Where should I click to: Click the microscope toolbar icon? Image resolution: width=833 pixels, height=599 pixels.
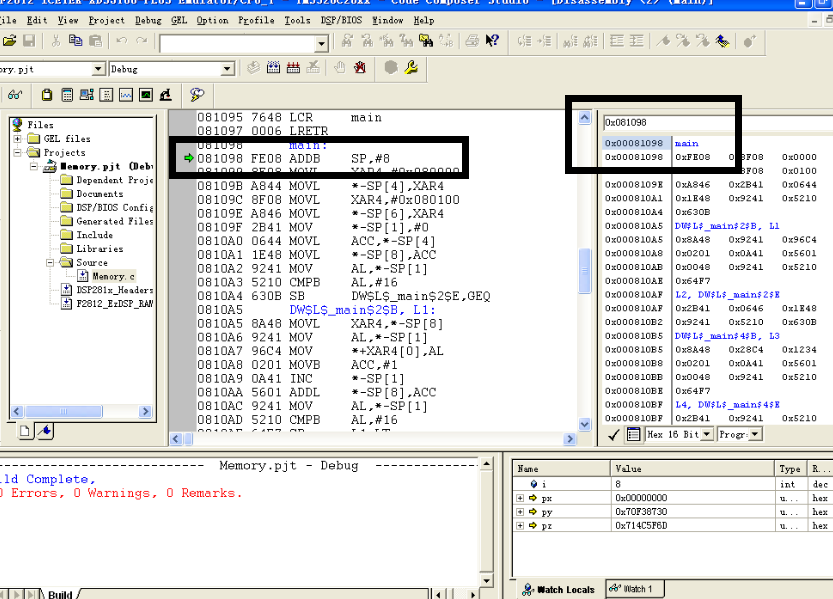[166, 95]
